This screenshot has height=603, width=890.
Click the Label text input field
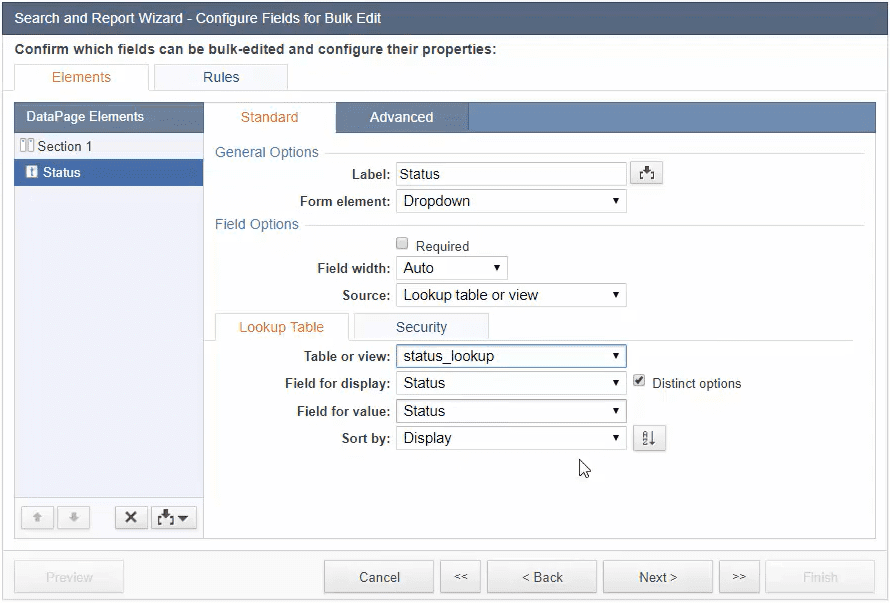coord(511,174)
